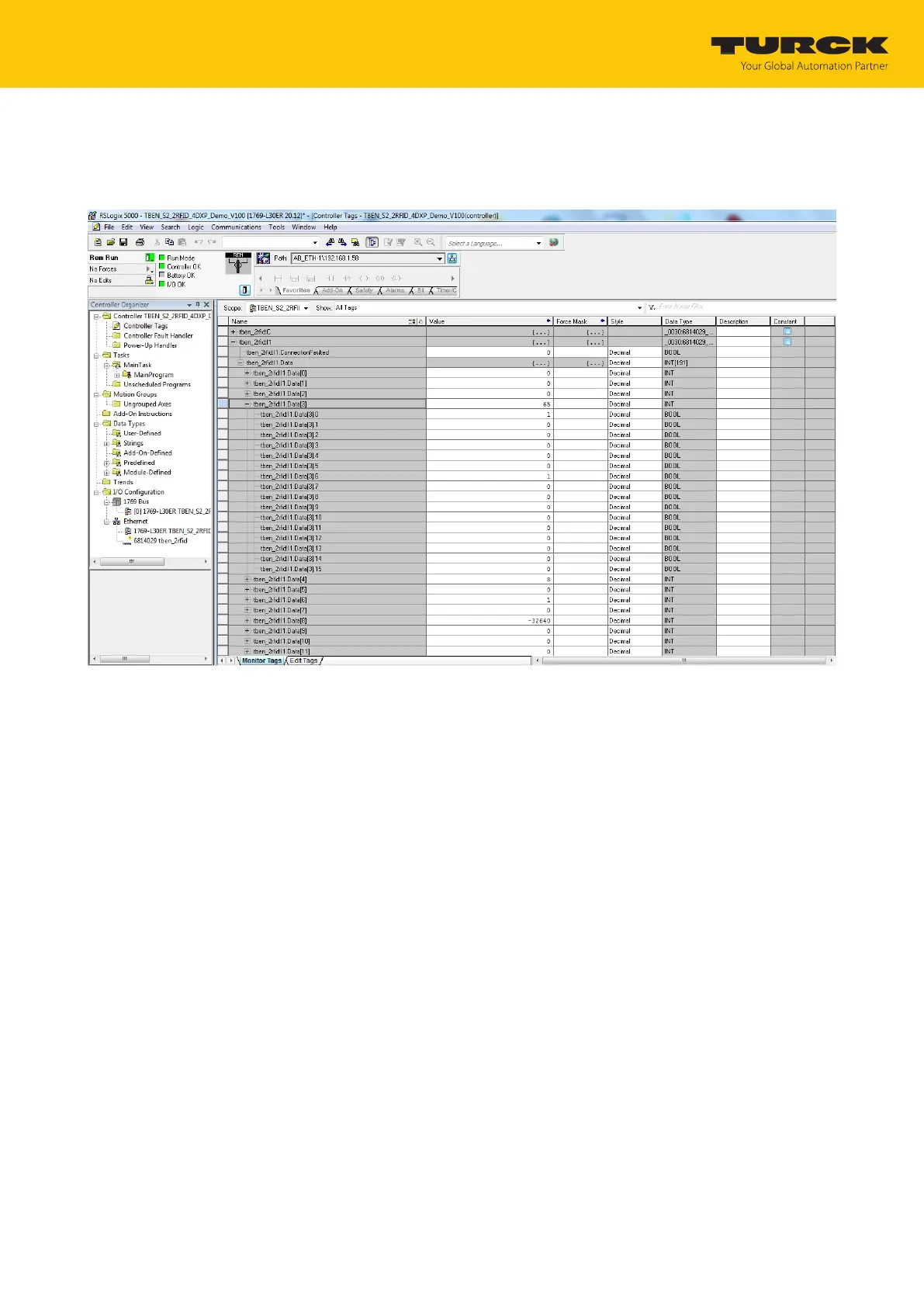924x1307 pixels.
Task: Click the No Edits status button
Action: 121,280
